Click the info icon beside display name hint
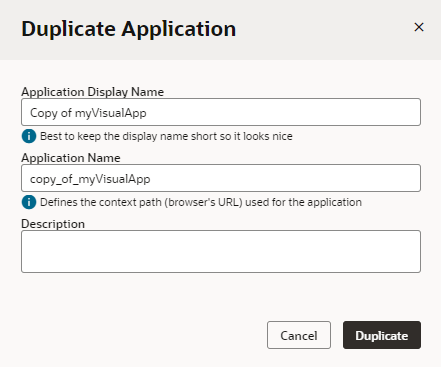The image size is (441, 367). pyautogui.click(x=29, y=136)
